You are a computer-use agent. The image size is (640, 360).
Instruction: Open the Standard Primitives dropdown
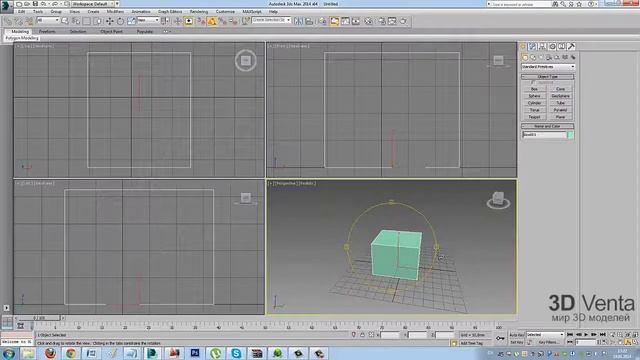(548, 67)
